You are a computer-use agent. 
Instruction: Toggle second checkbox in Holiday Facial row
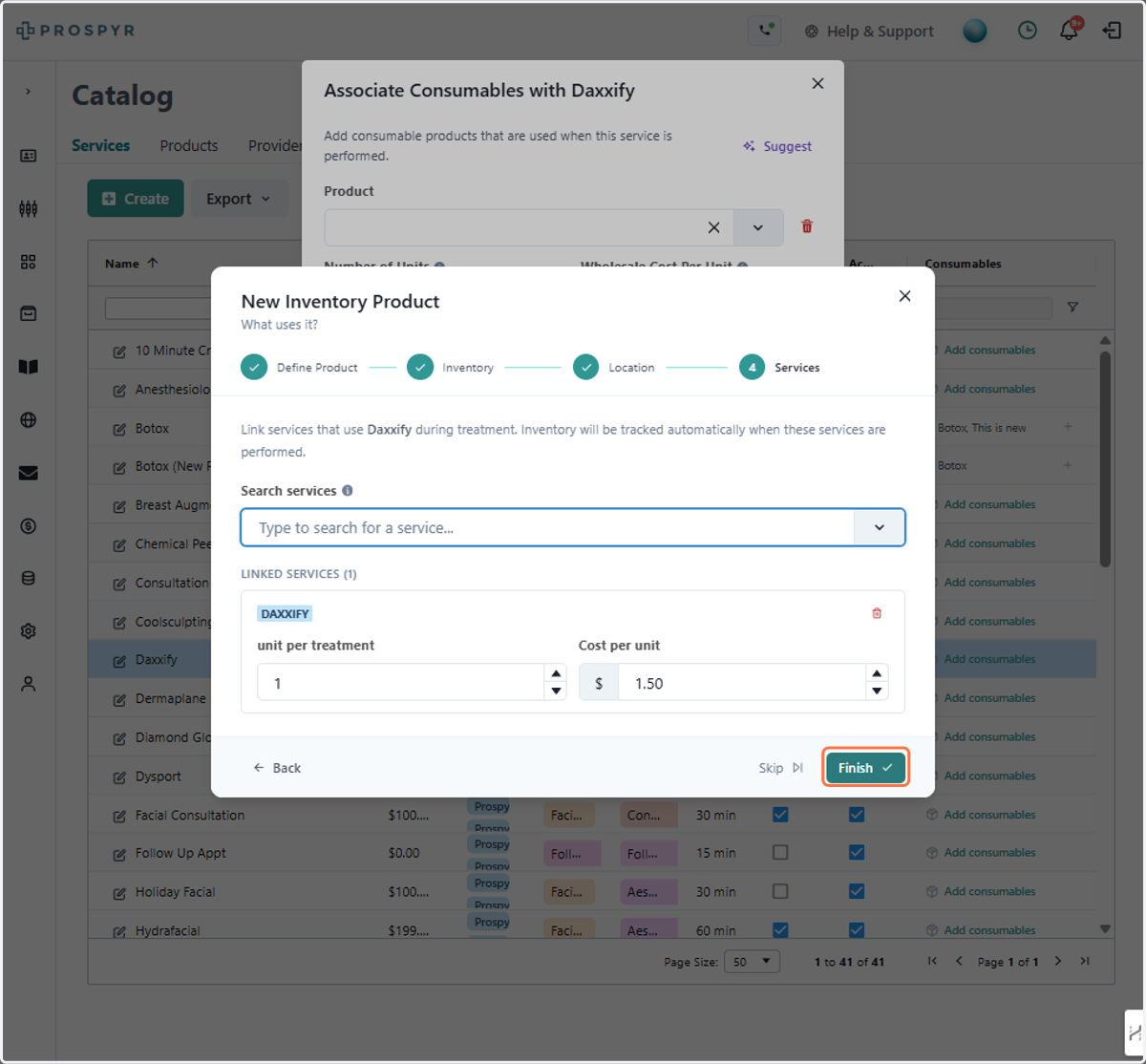pos(857,891)
